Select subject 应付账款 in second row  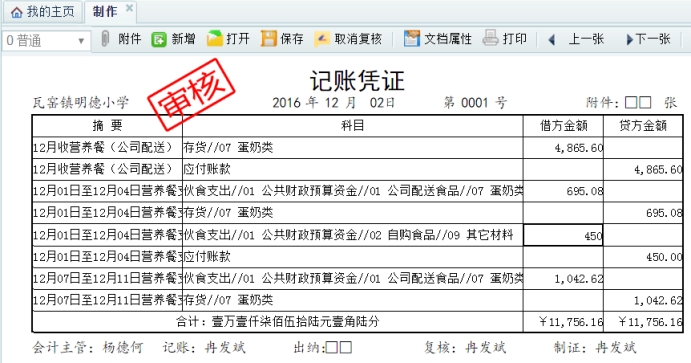[x=353, y=169]
